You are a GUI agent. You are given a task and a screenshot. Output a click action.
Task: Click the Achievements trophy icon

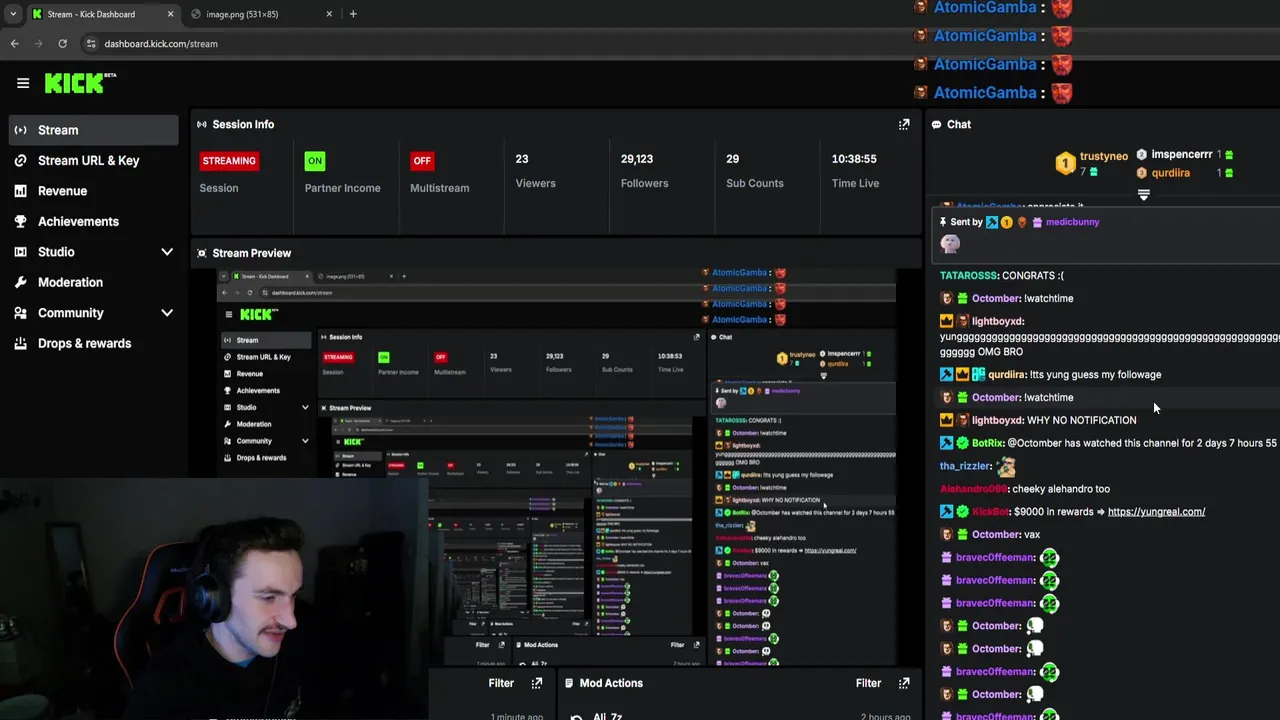click(x=21, y=221)
